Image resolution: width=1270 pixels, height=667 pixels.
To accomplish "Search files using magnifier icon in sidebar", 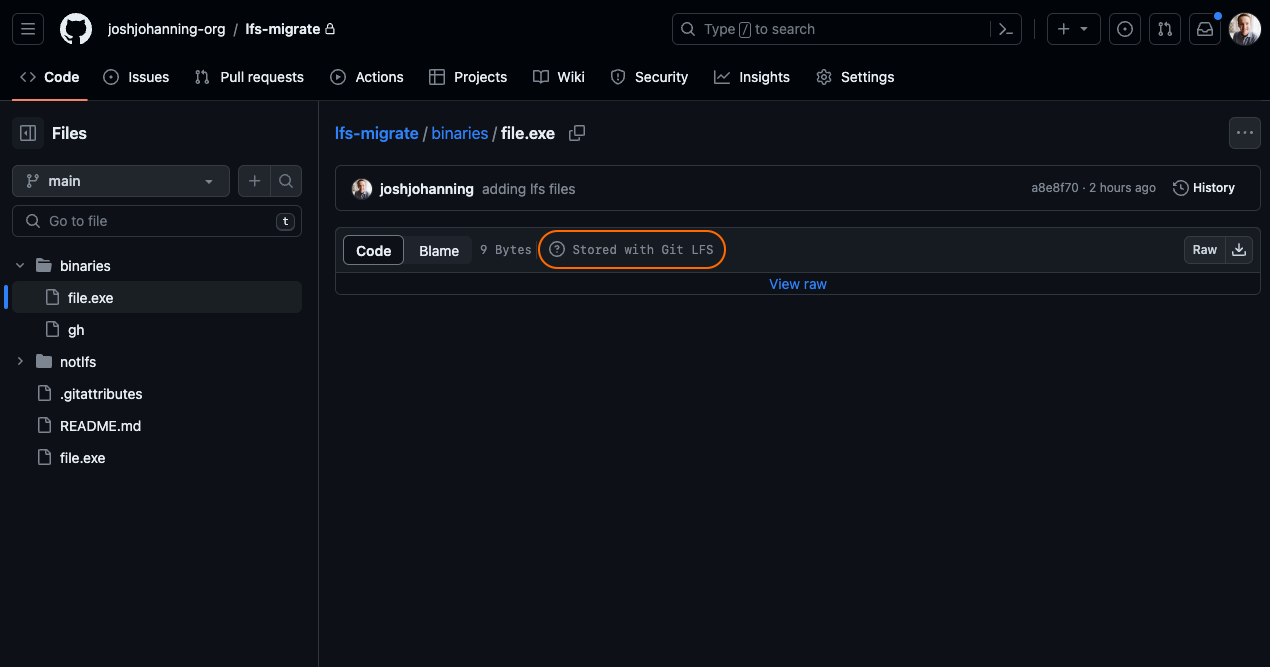I will click(285, 181).
